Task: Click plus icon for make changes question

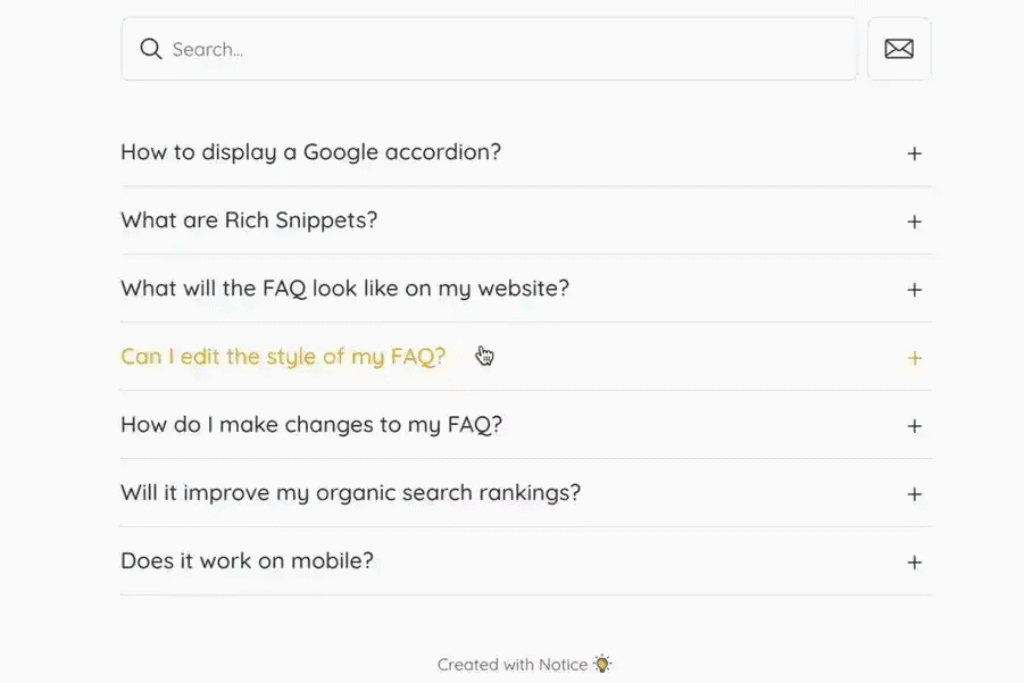Action: (914, 426)
